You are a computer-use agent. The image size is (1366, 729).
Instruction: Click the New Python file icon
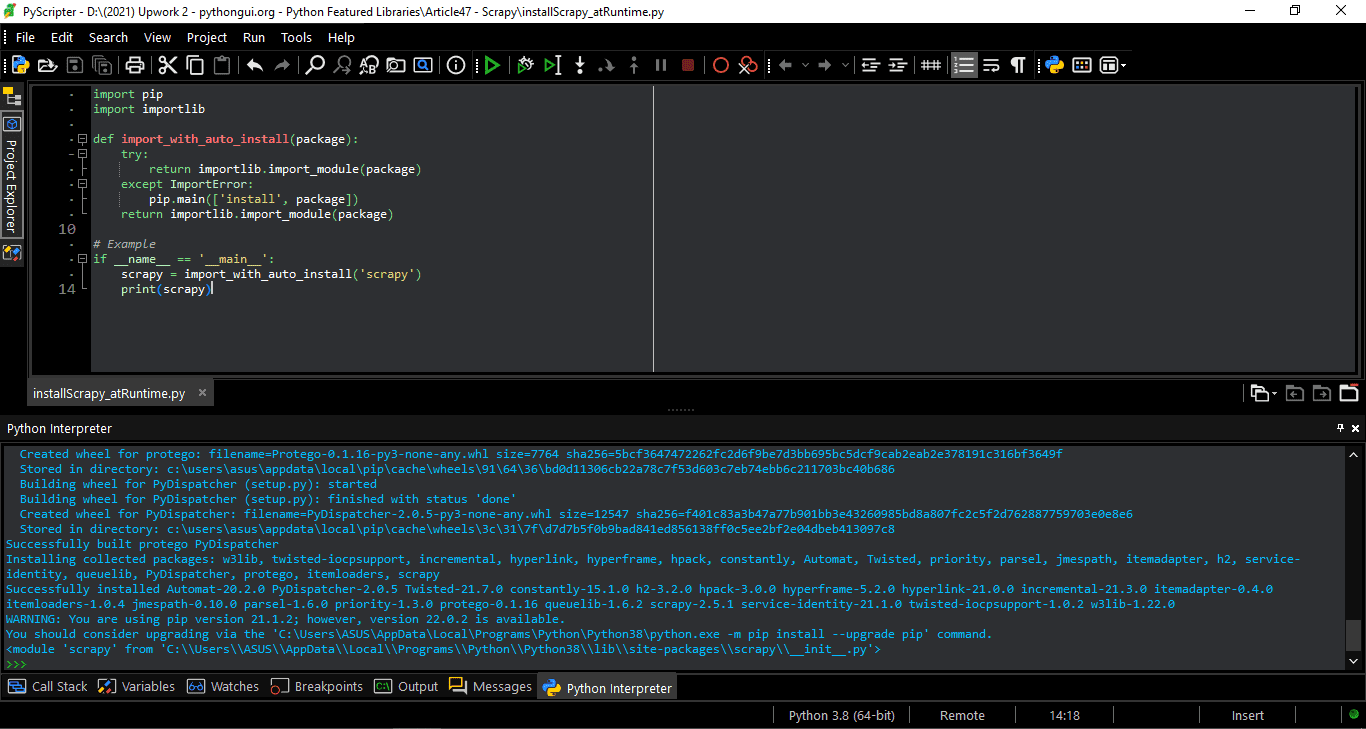click(20, 65)
